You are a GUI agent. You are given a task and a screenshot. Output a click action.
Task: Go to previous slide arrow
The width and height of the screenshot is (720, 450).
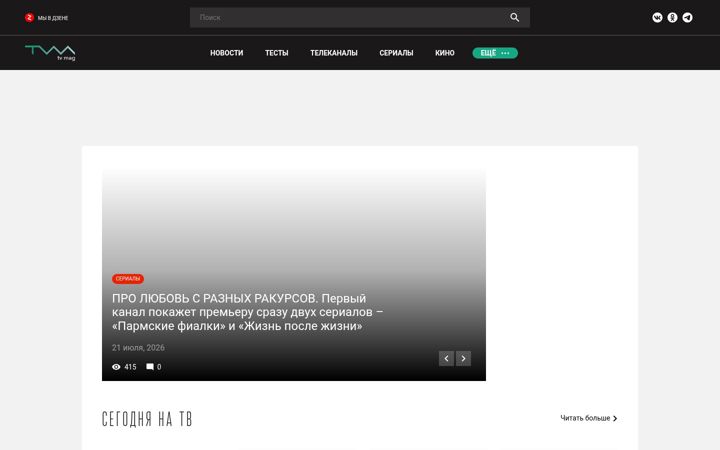pyautogui.click(x=446, y=358)
